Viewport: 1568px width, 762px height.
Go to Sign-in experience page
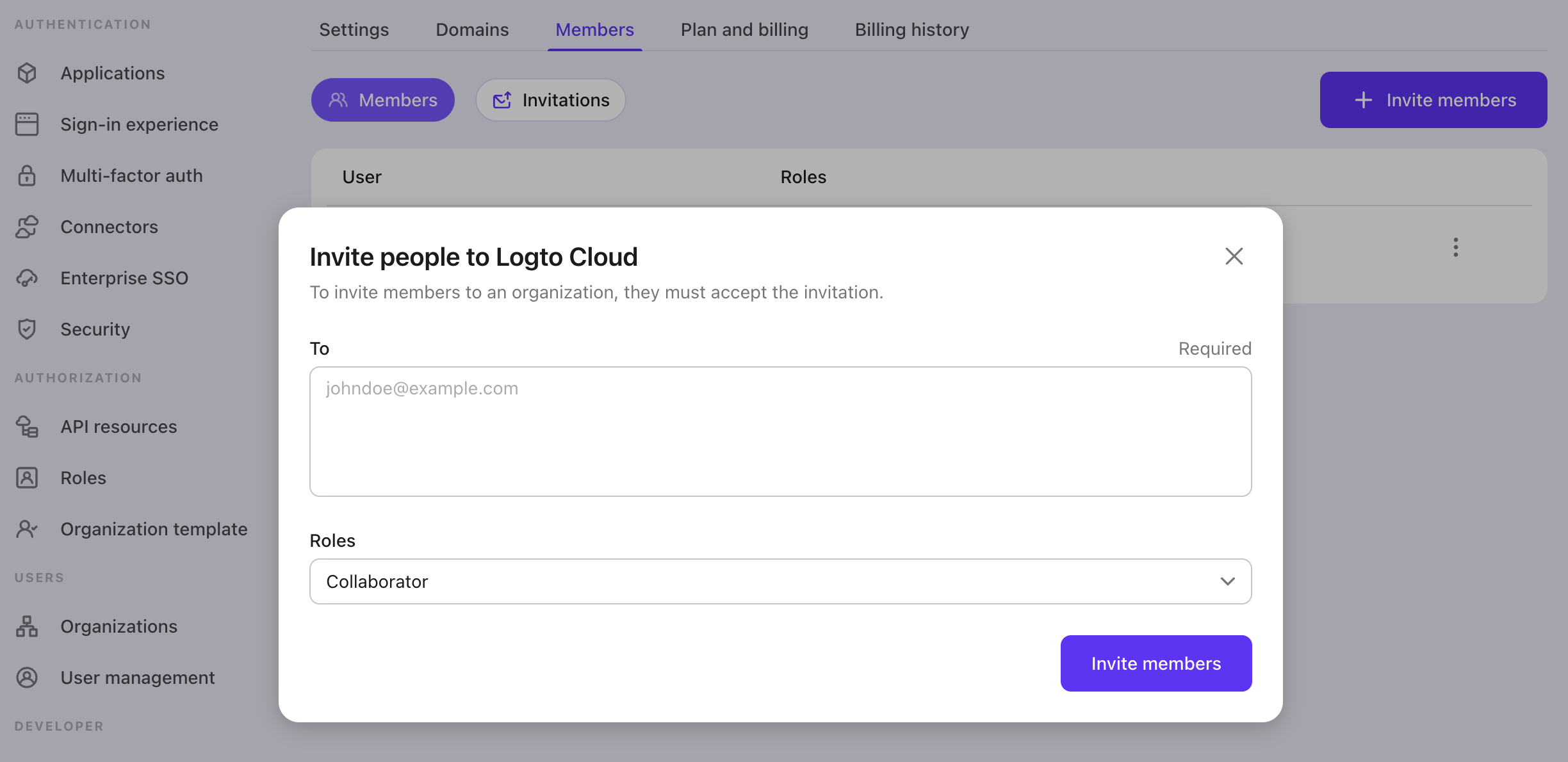click(140, 124)
